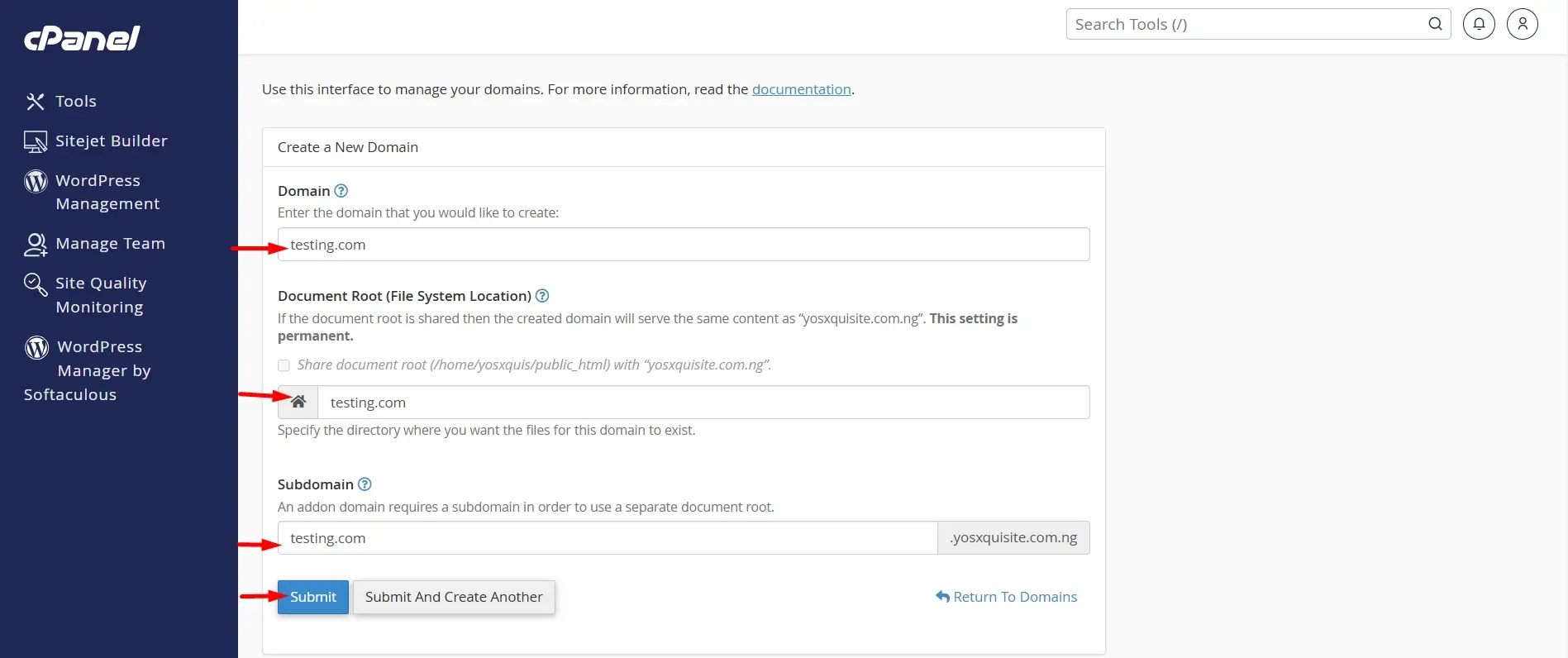This screenshot has height=658, width=1568.
Task: Click the Subdomain label text
Action: pos(316,484)
